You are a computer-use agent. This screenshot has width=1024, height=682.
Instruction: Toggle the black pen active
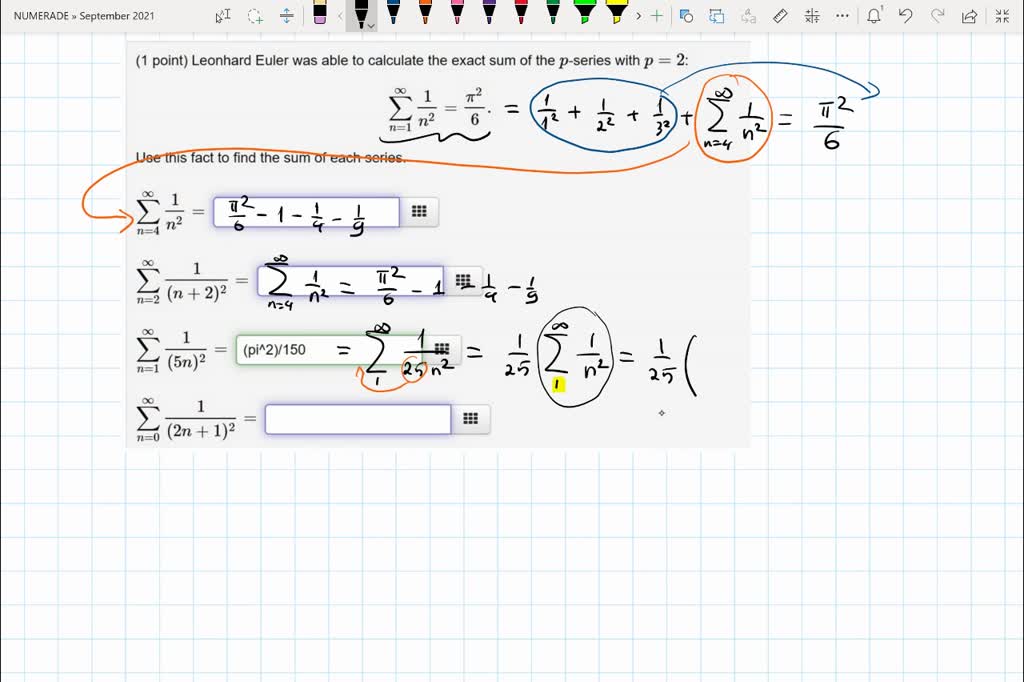pos(360,14)
